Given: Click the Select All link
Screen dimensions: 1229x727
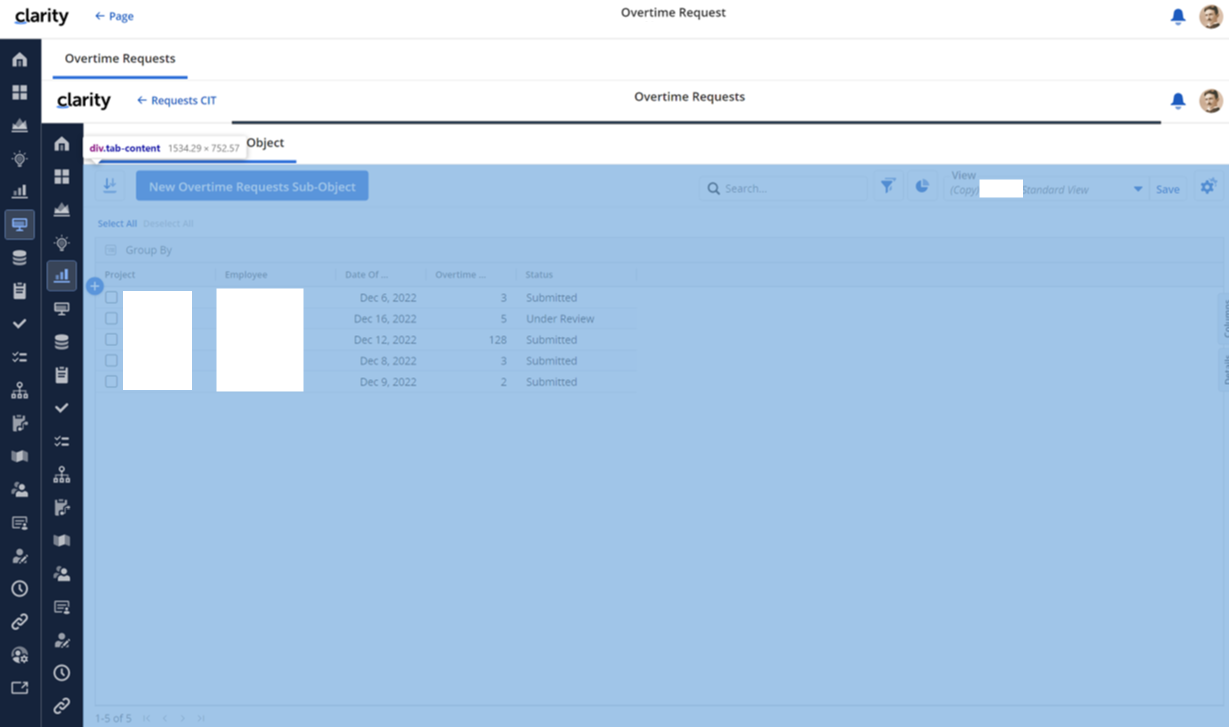Looking at the screenshot, I should pos(117,224).
